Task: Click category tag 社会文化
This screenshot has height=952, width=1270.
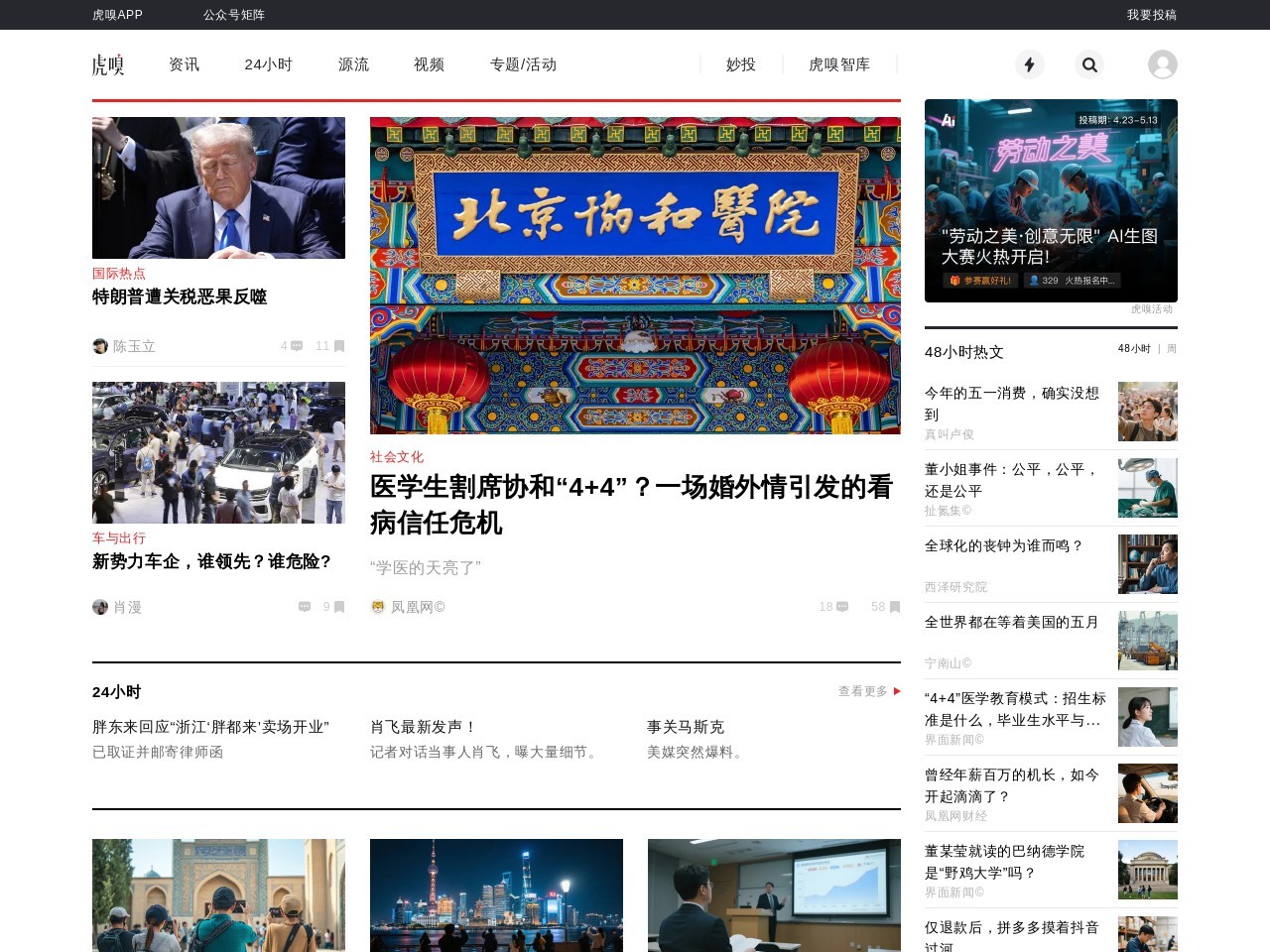Action: (397, 457)
